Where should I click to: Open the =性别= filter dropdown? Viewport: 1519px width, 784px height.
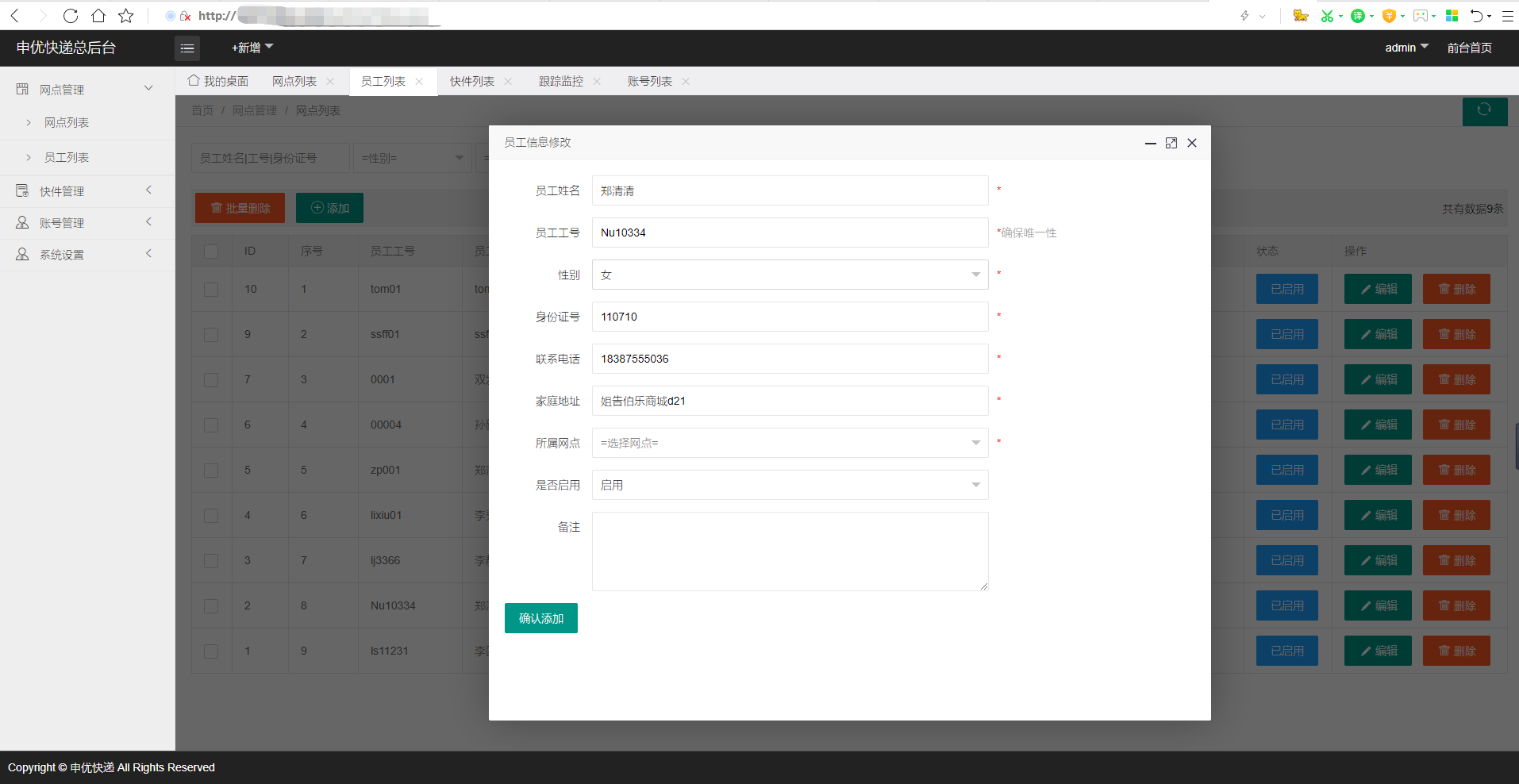(x=413, y=158)
